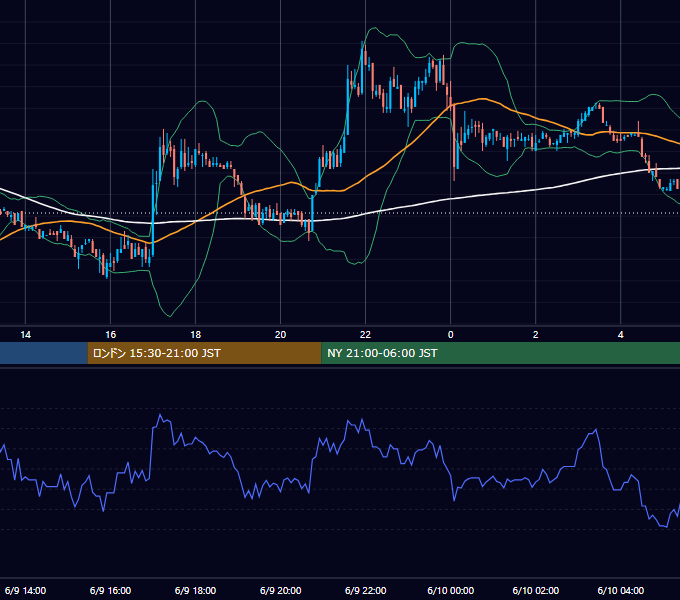Select the blue session bar before ロンドン
Screen dimensions: 680x600
tap(43, 353)
